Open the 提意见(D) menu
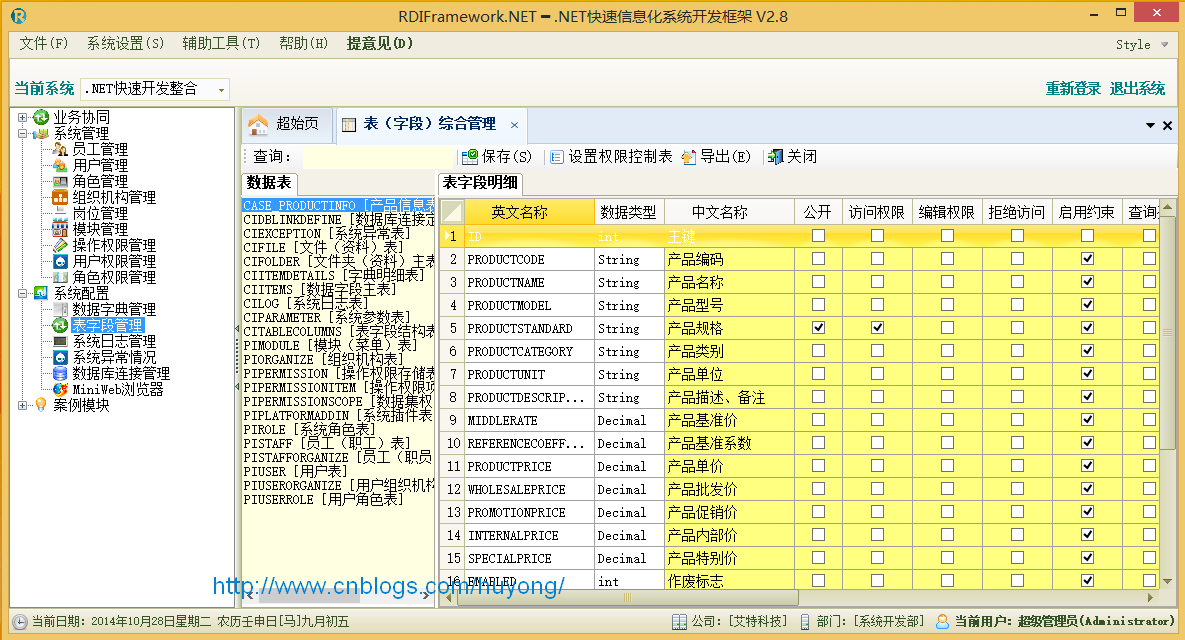1185x640 pixels. (380, 43)
